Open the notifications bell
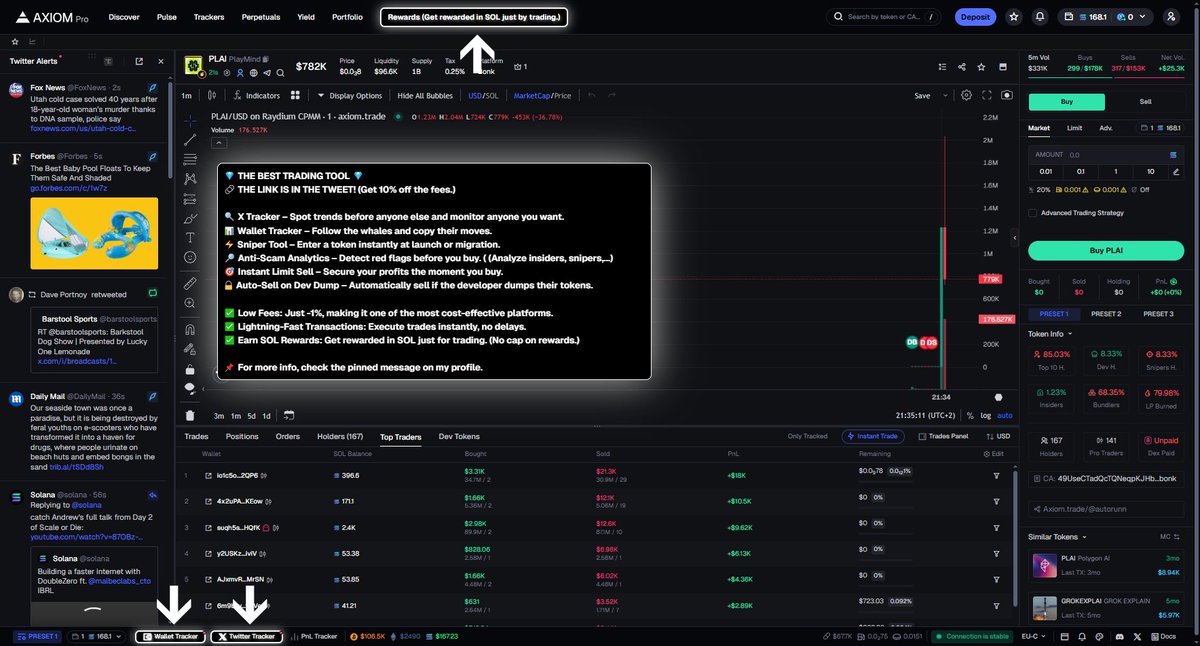This screenshot has width=1200, height=646. pyautogui.click(x=1040, y=17)
